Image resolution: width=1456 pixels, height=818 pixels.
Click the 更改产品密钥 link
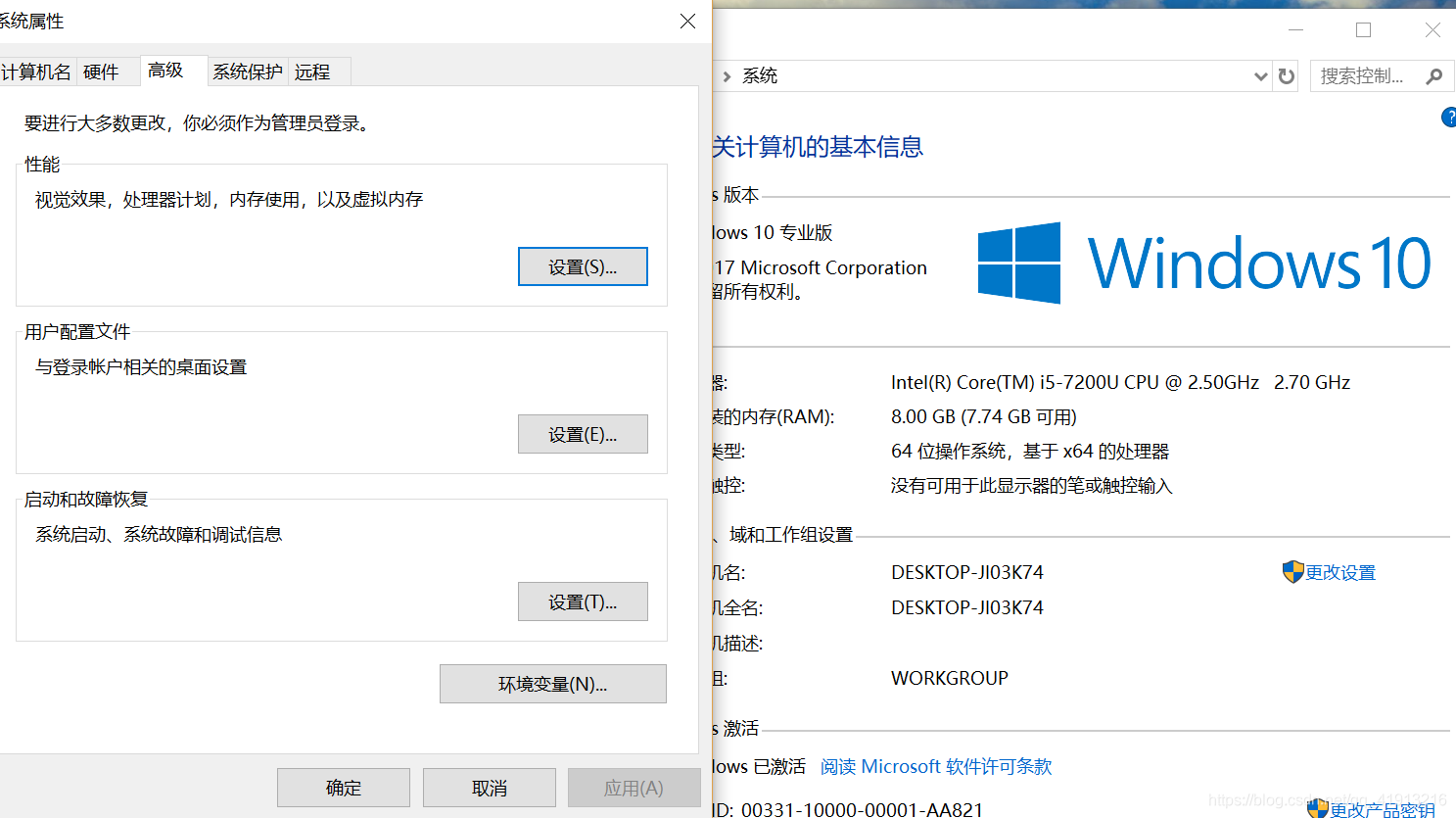[1383, 810]
